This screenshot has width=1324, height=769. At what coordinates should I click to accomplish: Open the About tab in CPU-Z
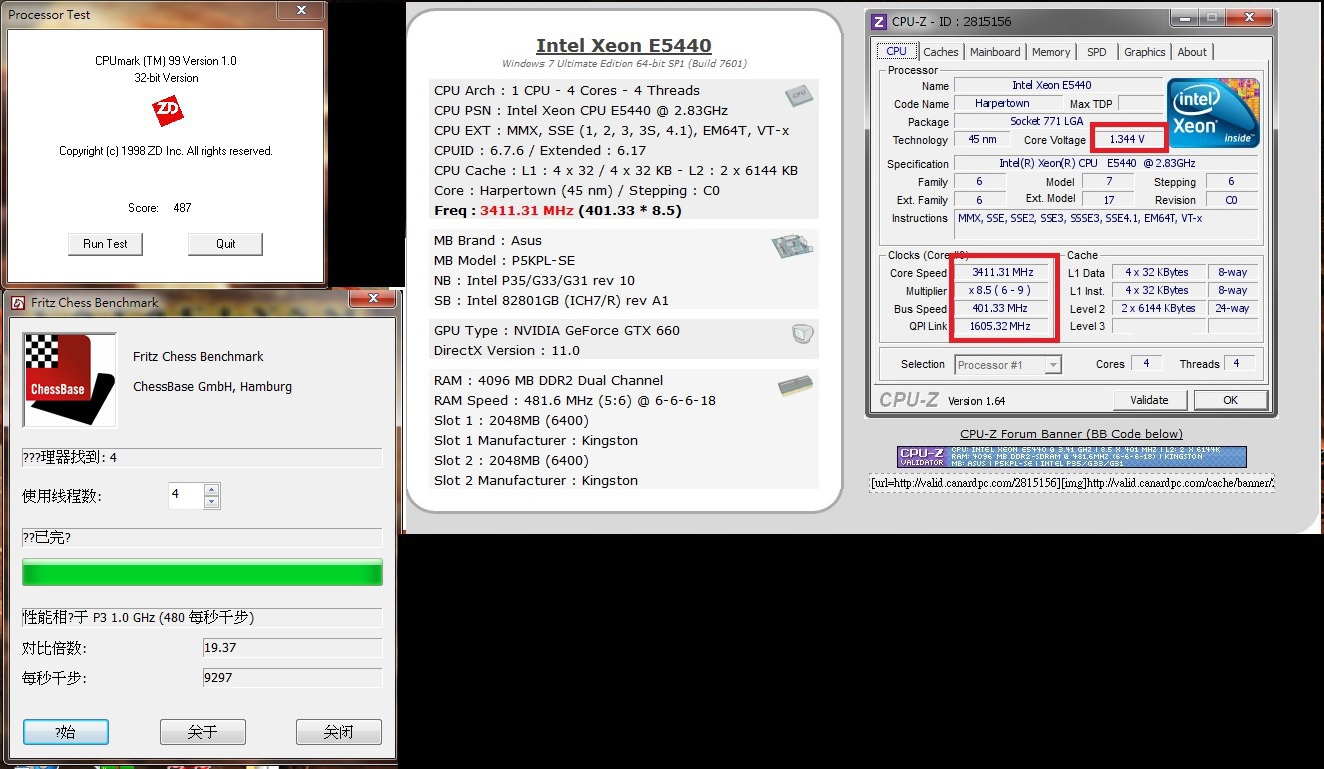1191,52
